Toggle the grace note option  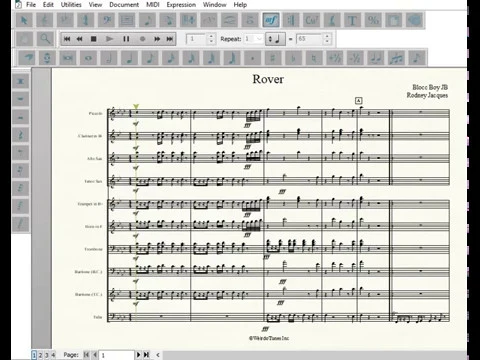click(417, 58)
